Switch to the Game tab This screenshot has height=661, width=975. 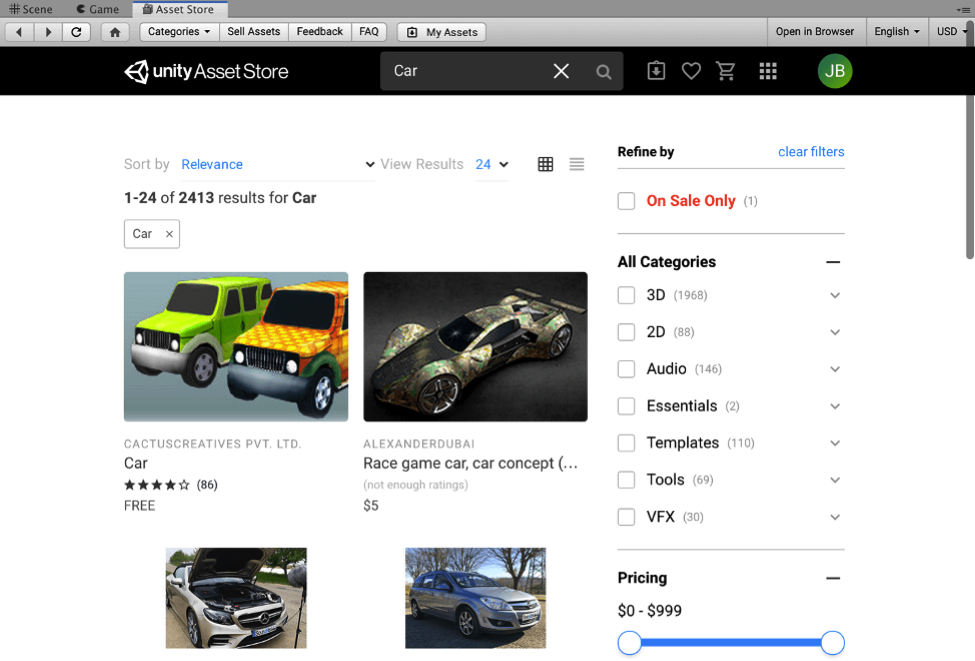click(x=96, y=8)
